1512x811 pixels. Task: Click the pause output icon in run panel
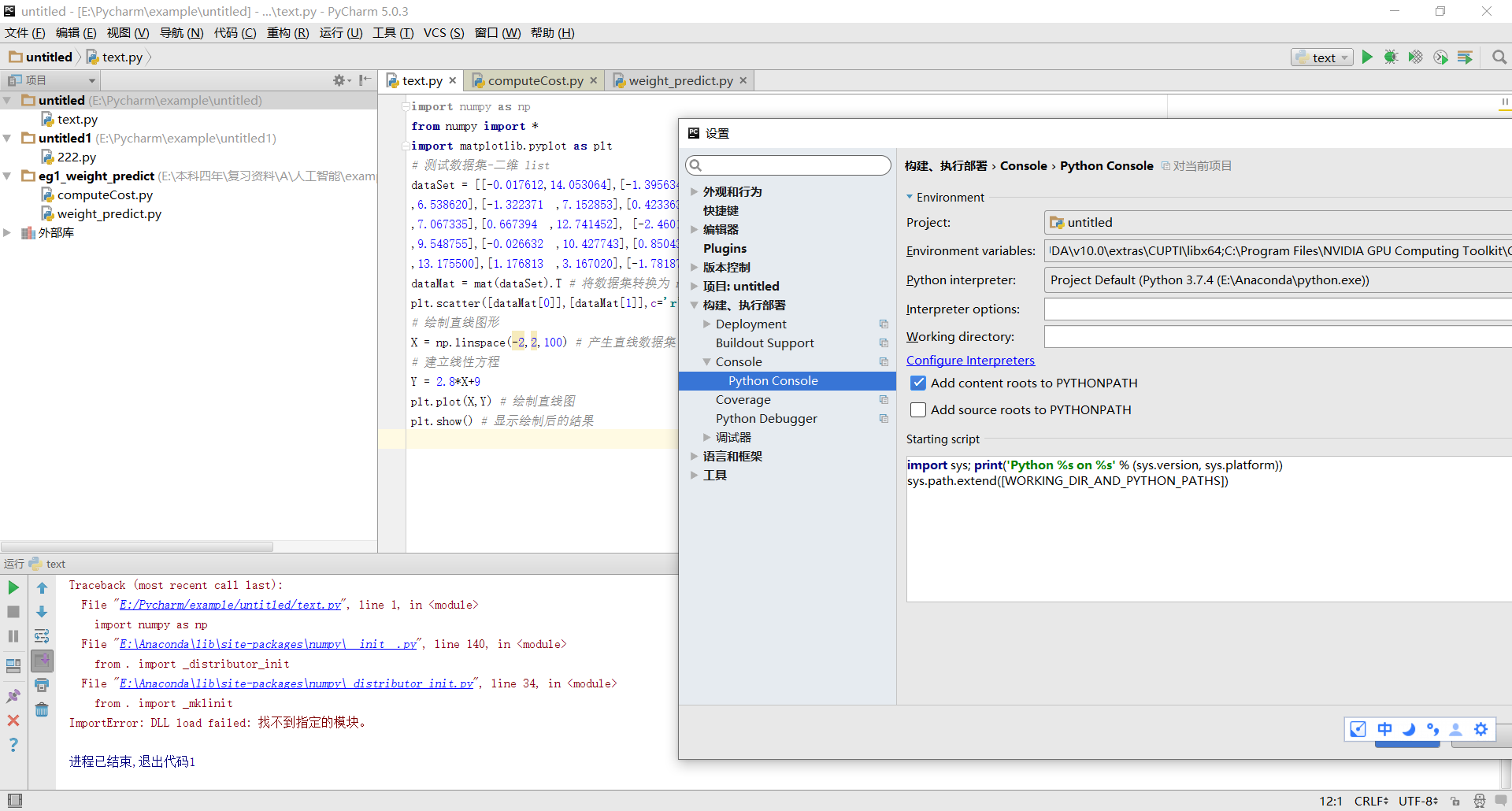point(13,636)
